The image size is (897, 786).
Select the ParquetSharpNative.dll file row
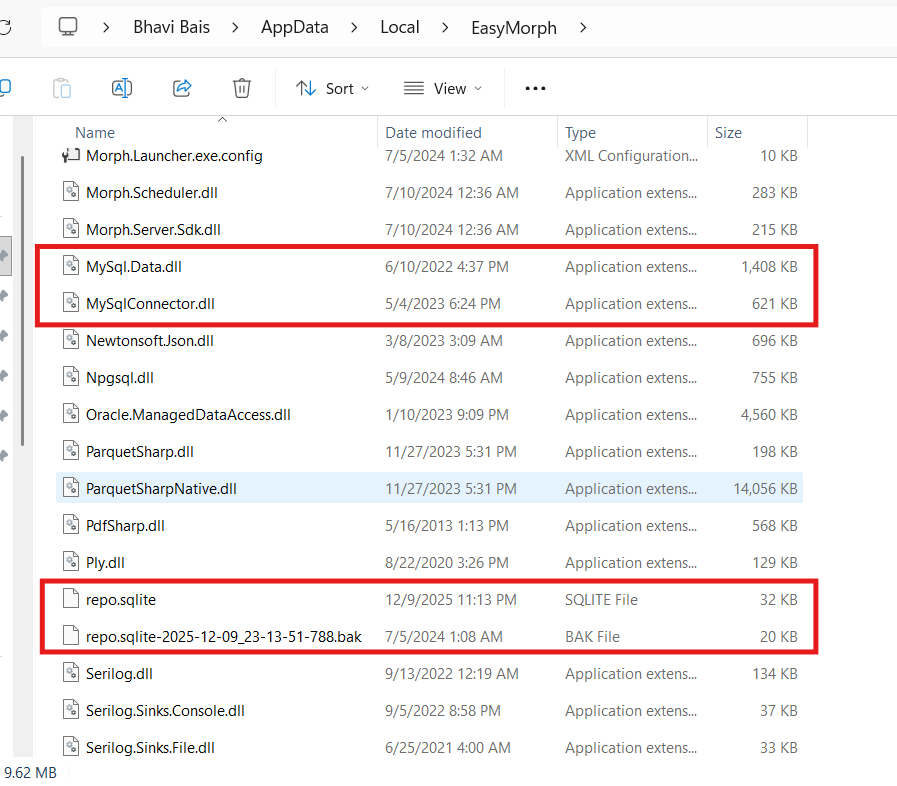coord(161,489)
